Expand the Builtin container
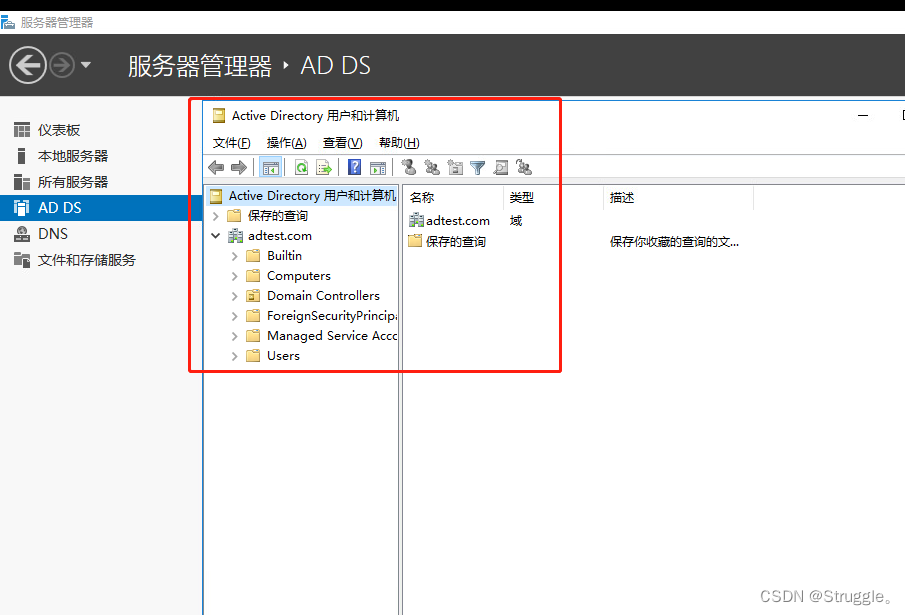 (x=235, y=256)
